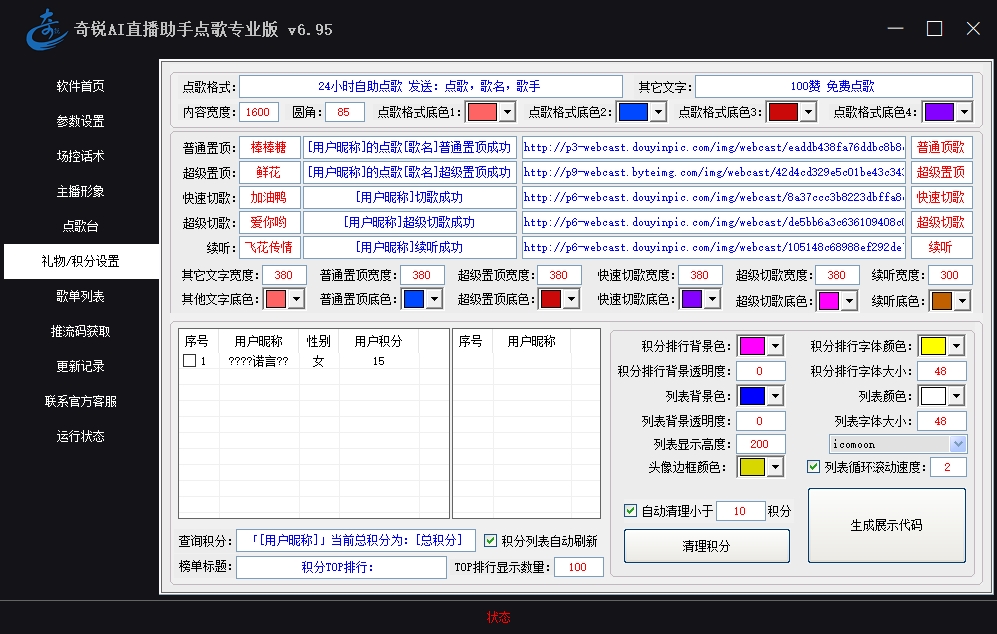Tick the checkbox in user list row 1
Image resolution: width=997 pixels, height=634 pixels.
189,361
